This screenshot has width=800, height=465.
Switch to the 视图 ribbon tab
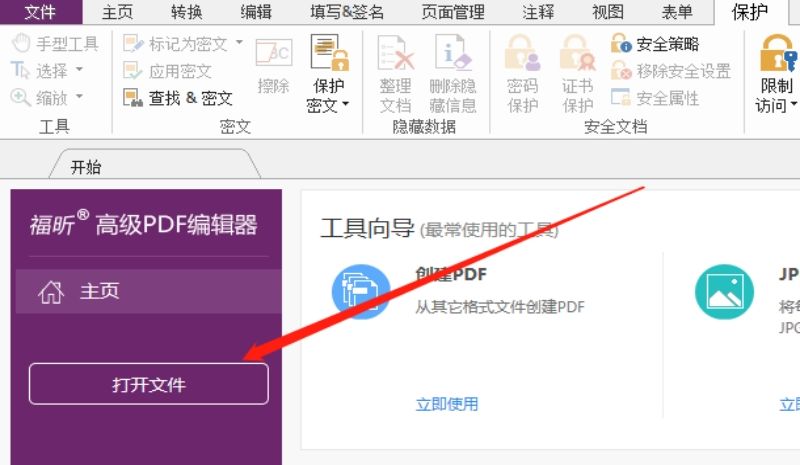[x=608, y=12]
